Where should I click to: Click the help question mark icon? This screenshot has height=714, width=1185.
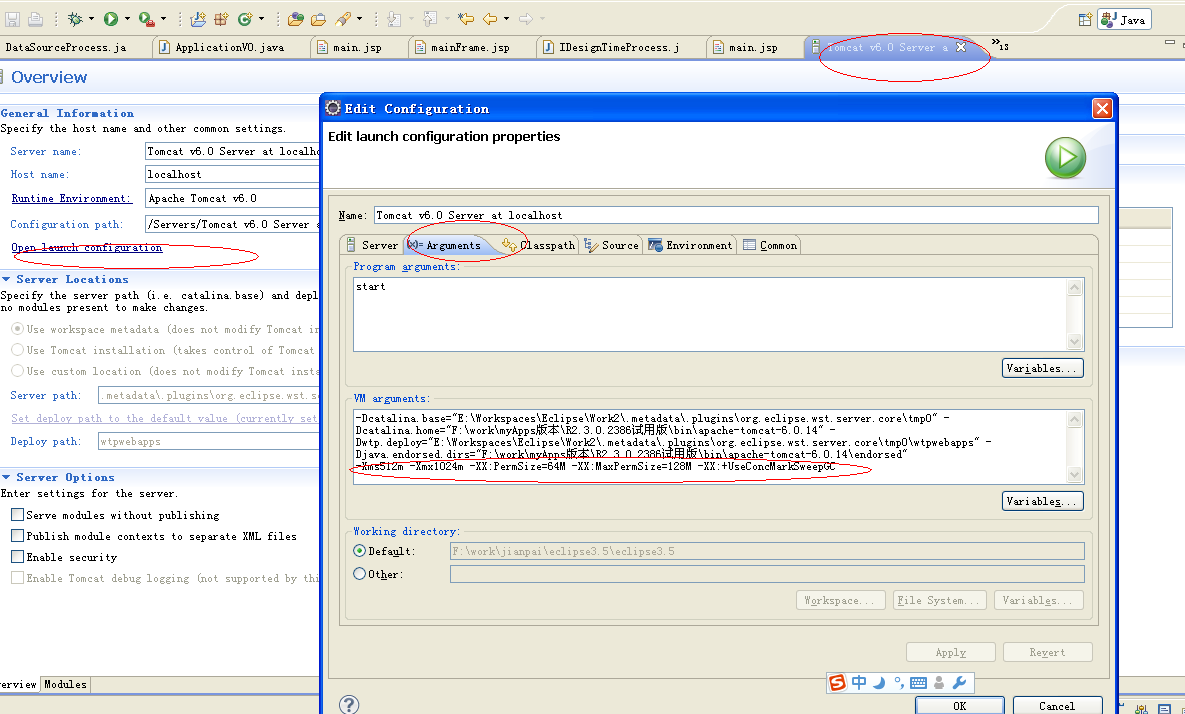pyautogui.click(x=348, y=704)
